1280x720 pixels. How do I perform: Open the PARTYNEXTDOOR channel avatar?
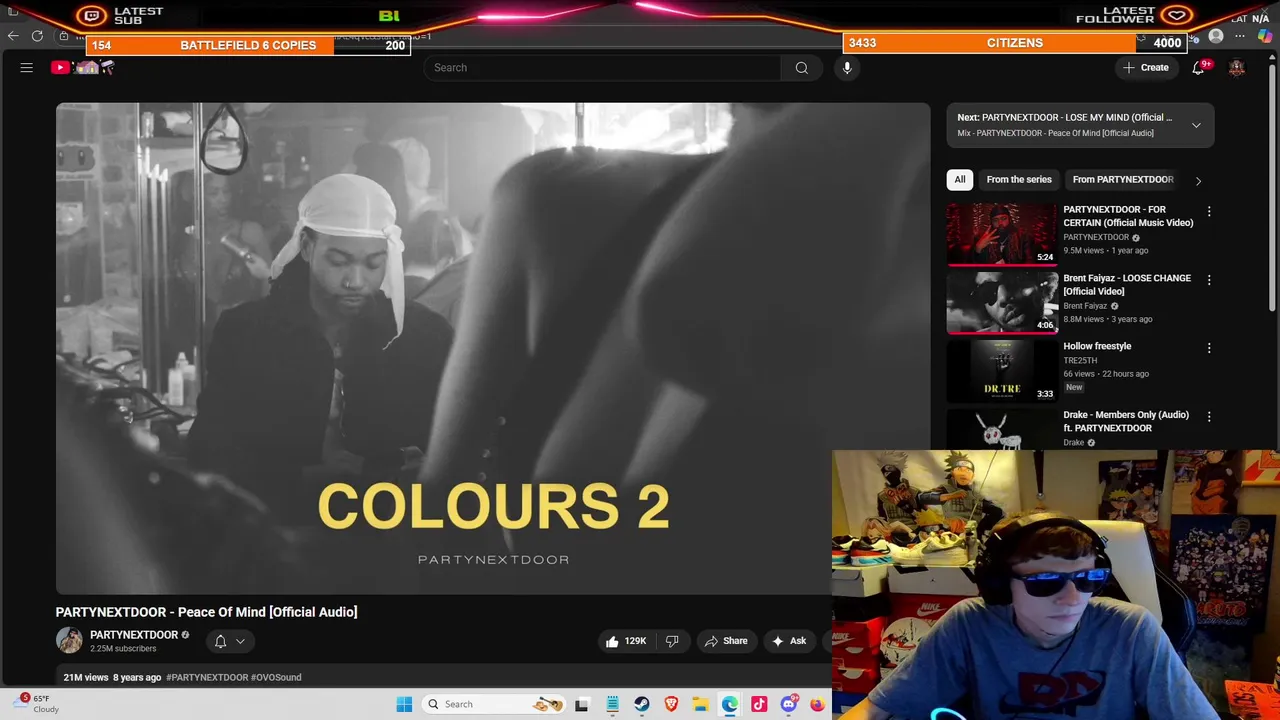69,641
